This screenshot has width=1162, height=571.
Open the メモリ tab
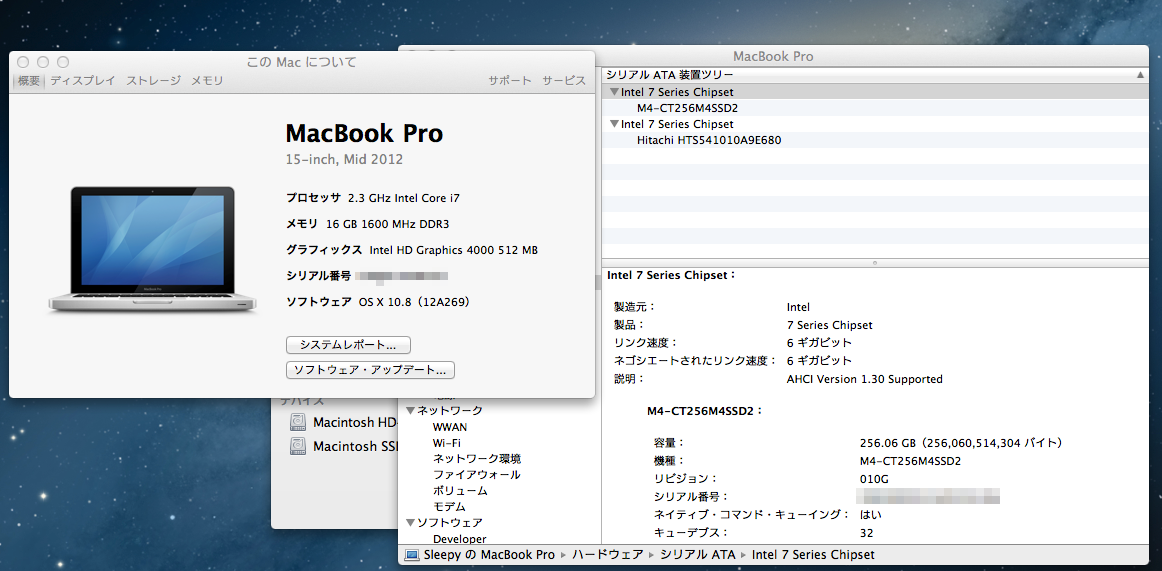(x=207, y=81)
